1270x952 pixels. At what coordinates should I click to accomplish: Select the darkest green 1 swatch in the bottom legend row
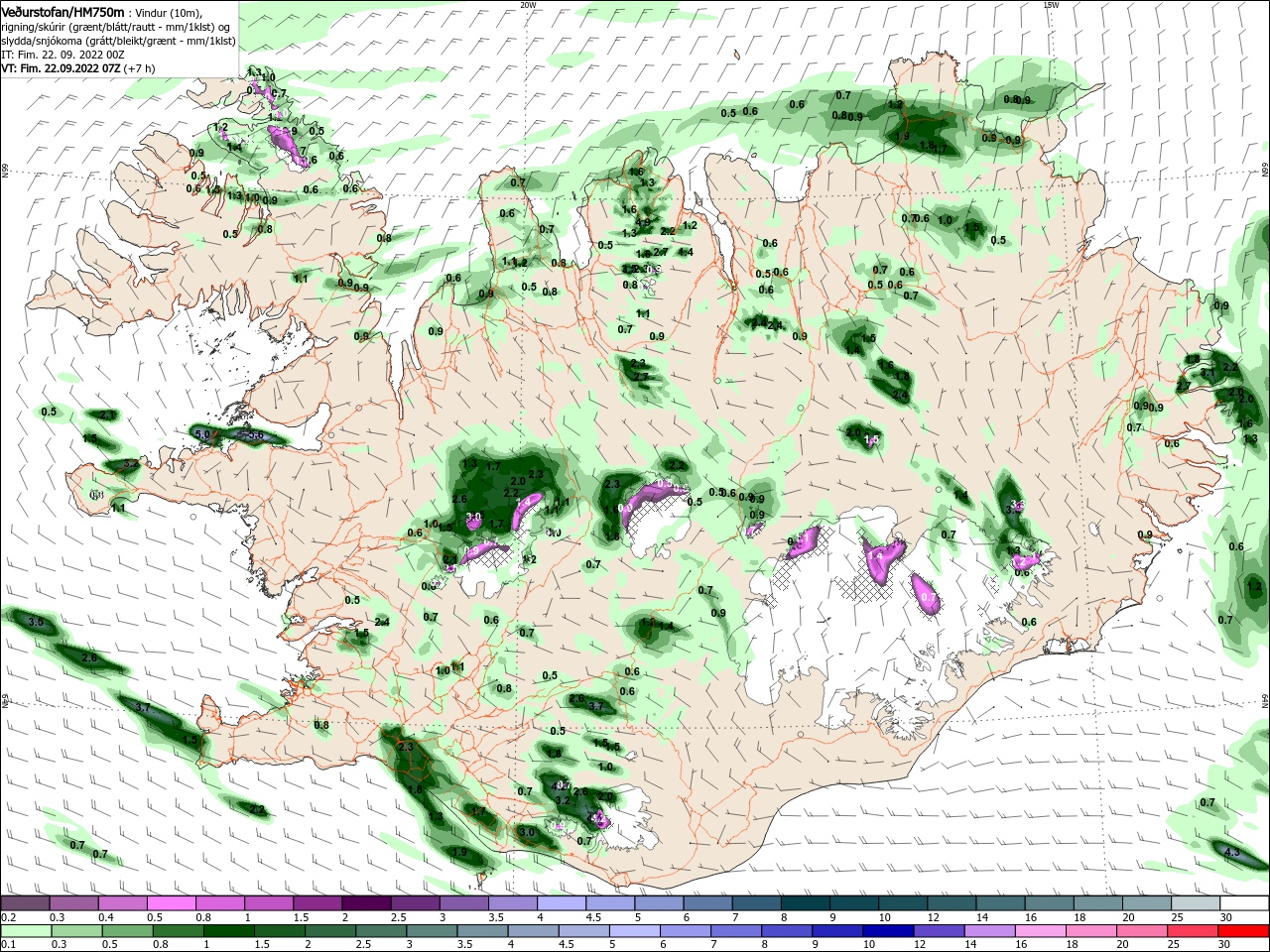click(227, 931)
